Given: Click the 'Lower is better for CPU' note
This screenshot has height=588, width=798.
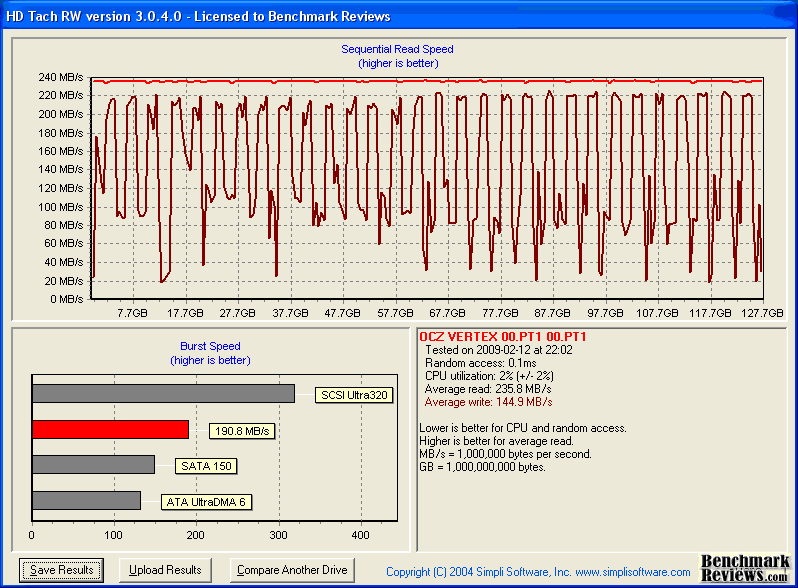Looking at the screenshot, I should (x=523, y=428).
